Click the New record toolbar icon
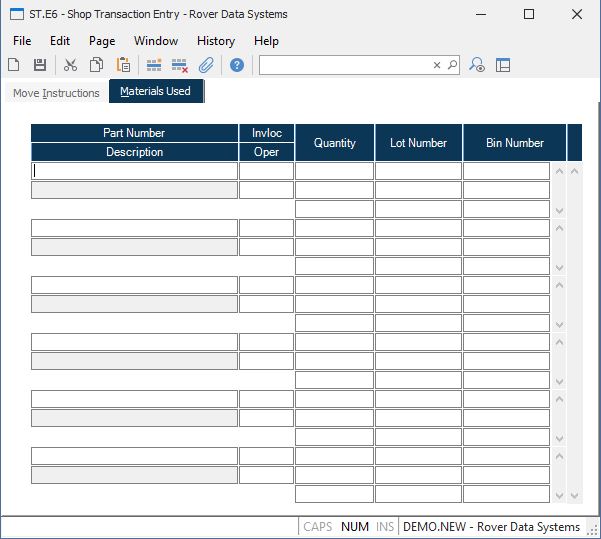The image size is (601, 539). click(14, 65)
